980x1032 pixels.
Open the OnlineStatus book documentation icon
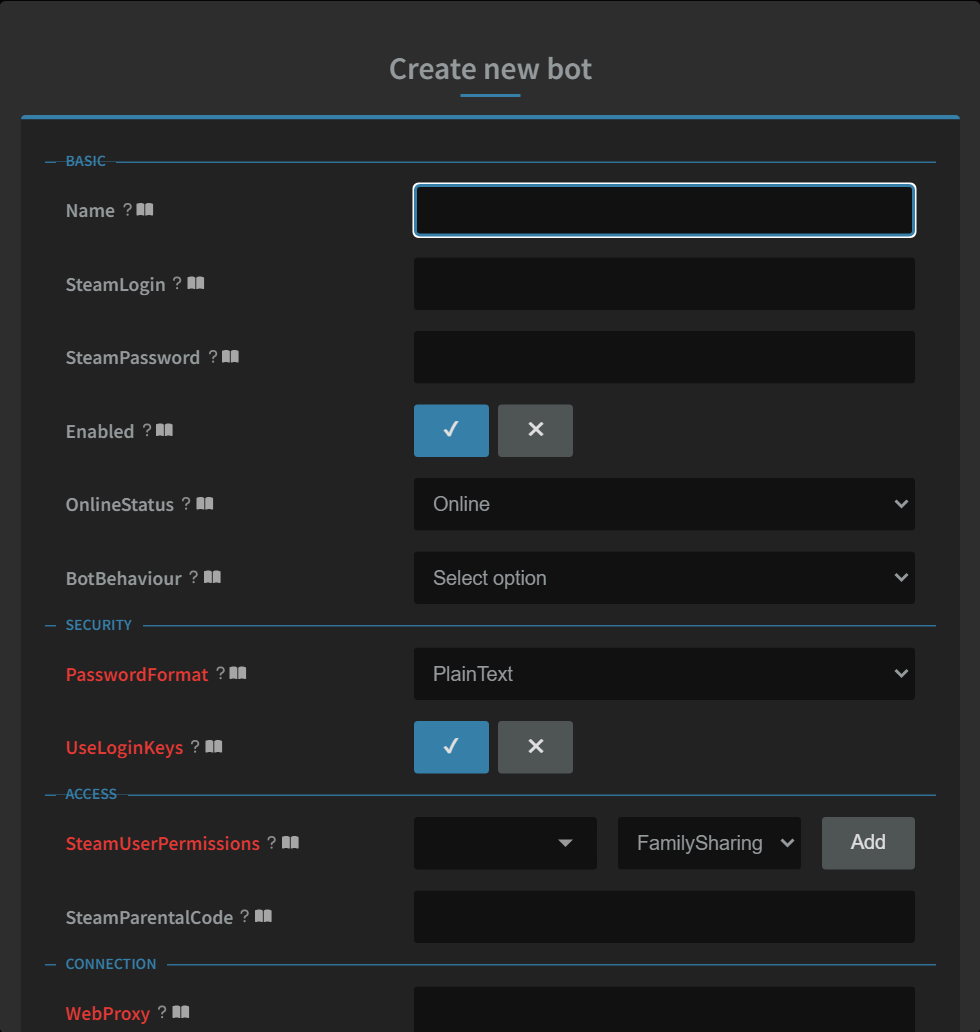[x=205, y=504]
